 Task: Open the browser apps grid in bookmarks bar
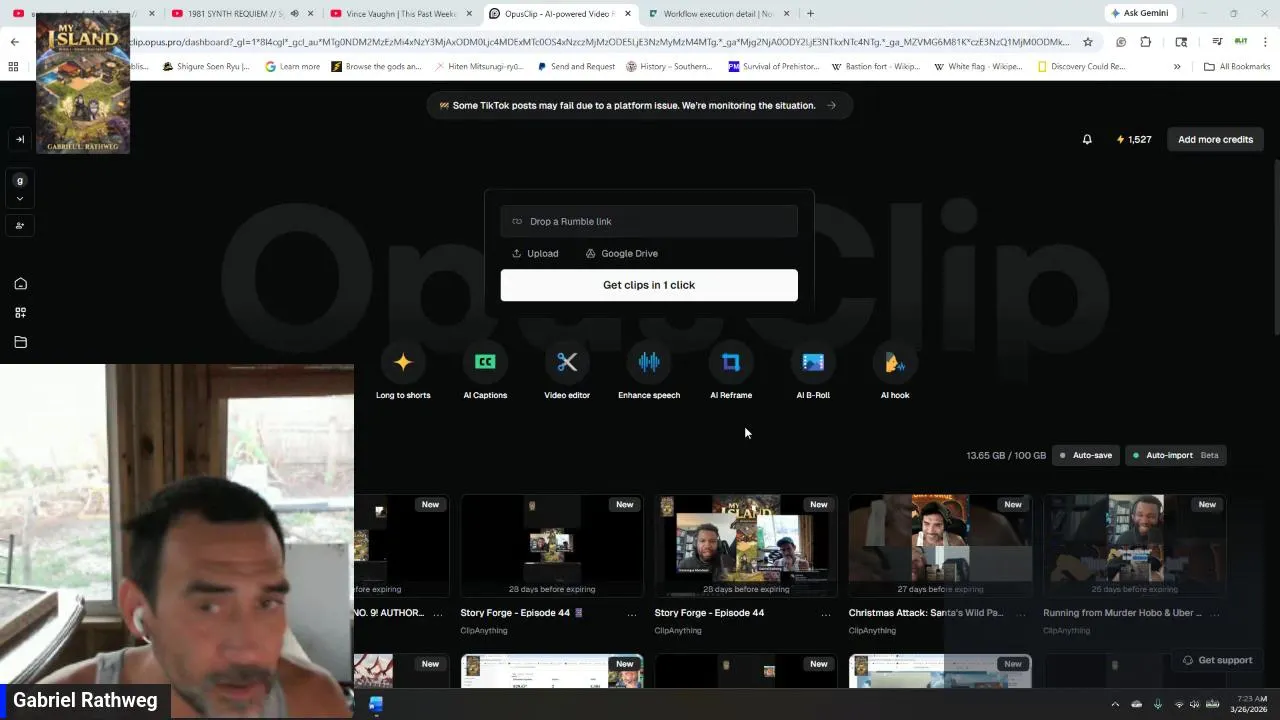click(13, 67)
